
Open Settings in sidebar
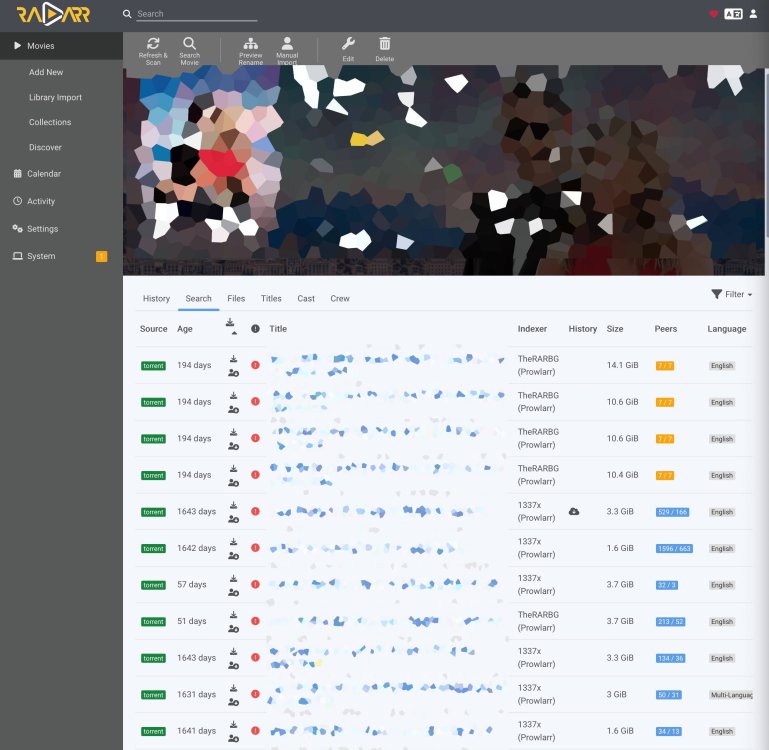pyautogui.click(x=61, y=229)
